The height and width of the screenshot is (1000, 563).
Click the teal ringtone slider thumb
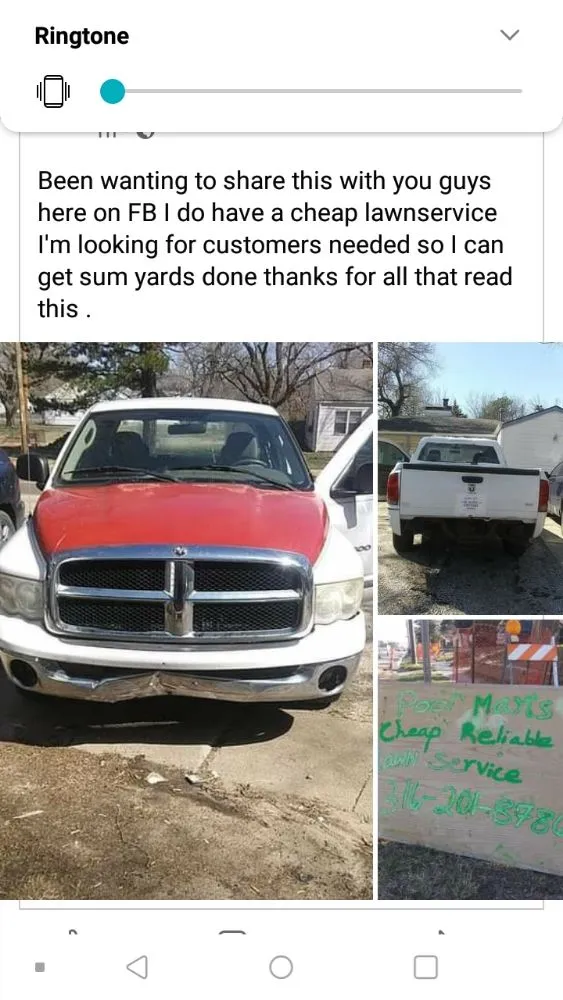coord(113,91)
